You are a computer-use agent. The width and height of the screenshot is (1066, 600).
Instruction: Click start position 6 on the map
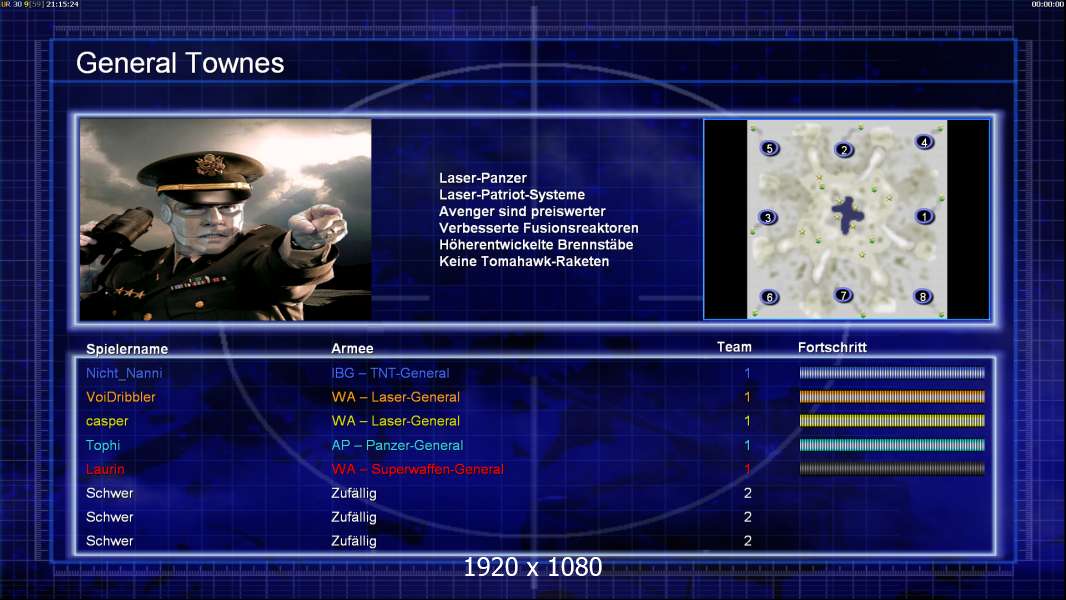tap(770, 297)
